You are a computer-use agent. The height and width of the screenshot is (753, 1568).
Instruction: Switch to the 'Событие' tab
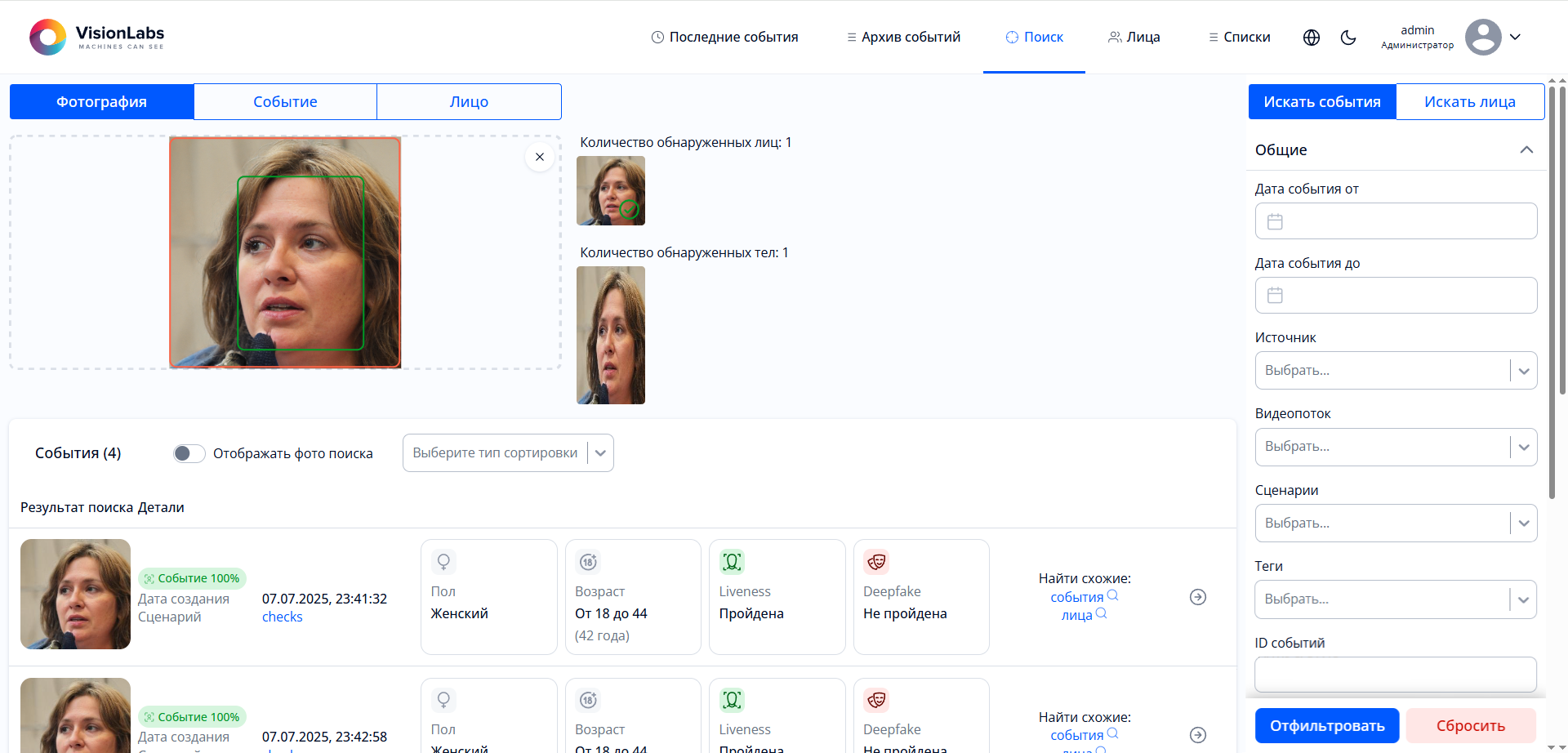tap(285, 102)
